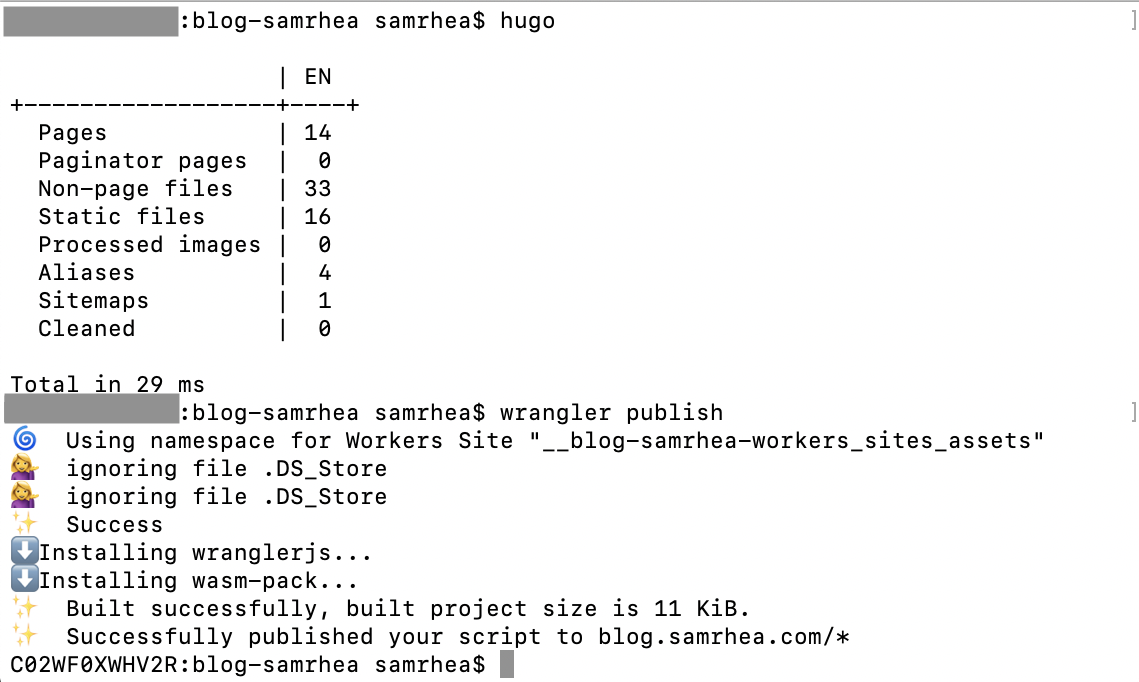This screenshot has height=682, width=1139.
Task: Click the wrangler publish command text
Action: [x=612, y=413]
